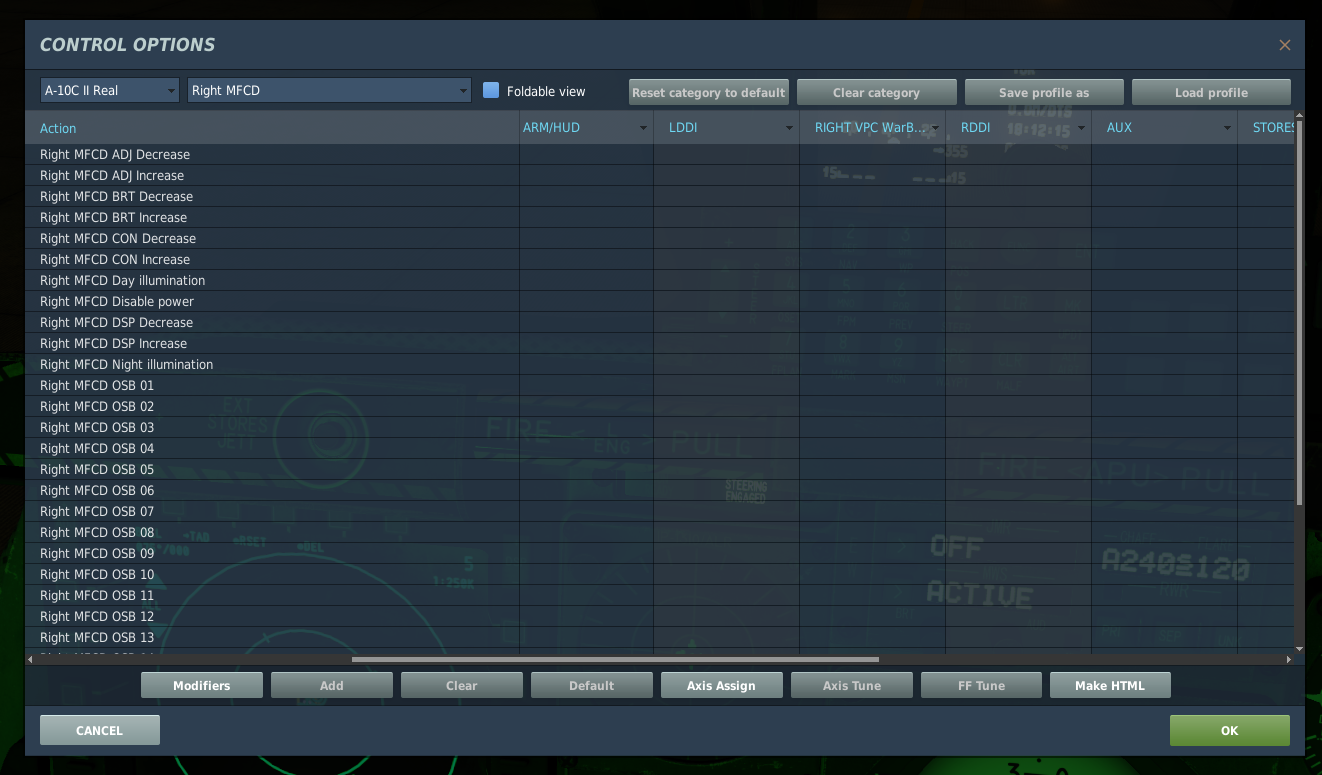
Task: Select the Right MFCD OSB 05 row
Action: coord(97,470)
